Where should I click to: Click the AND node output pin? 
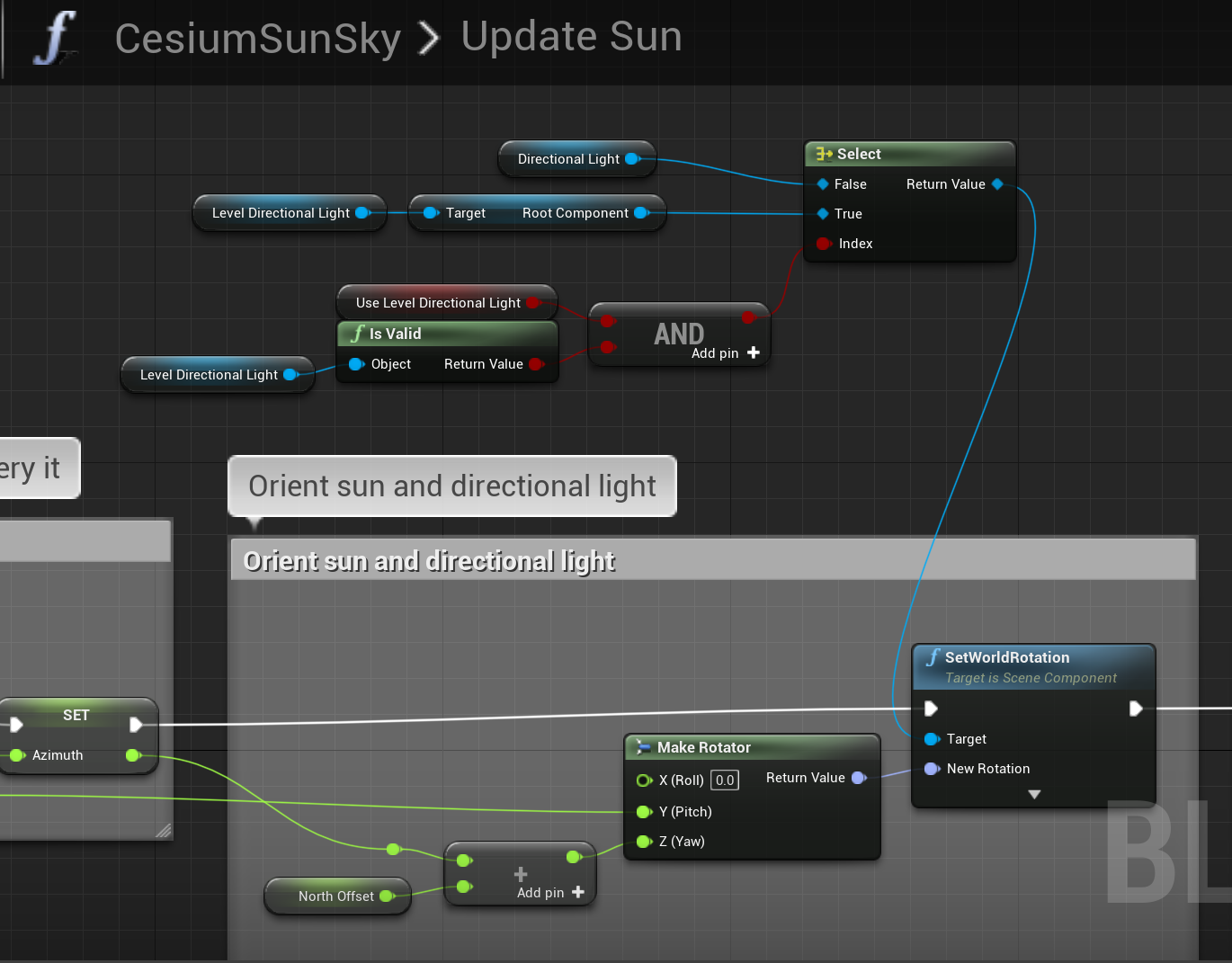tap(748, 317)
